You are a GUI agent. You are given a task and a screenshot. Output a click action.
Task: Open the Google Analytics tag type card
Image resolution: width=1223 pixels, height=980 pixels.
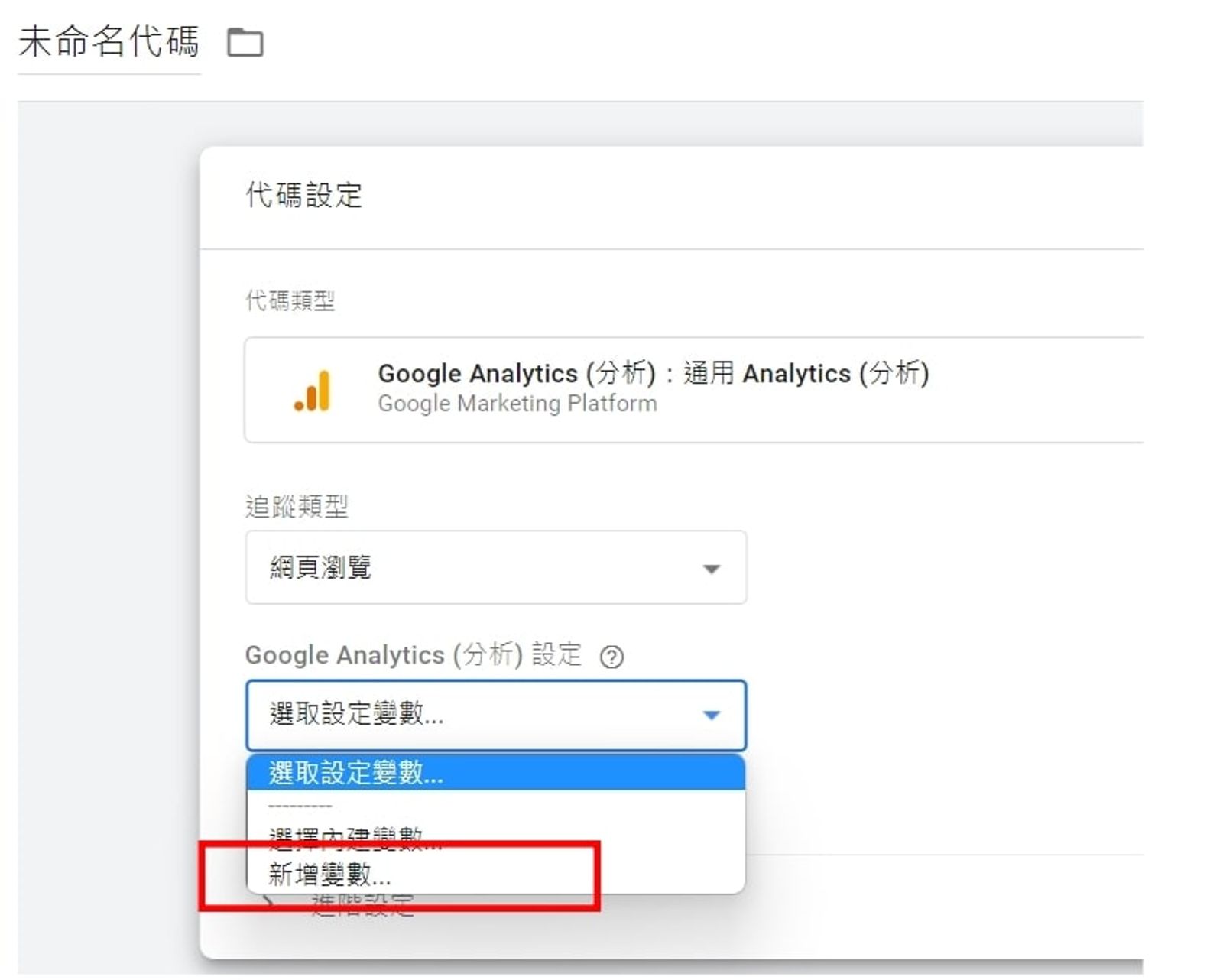693,390
